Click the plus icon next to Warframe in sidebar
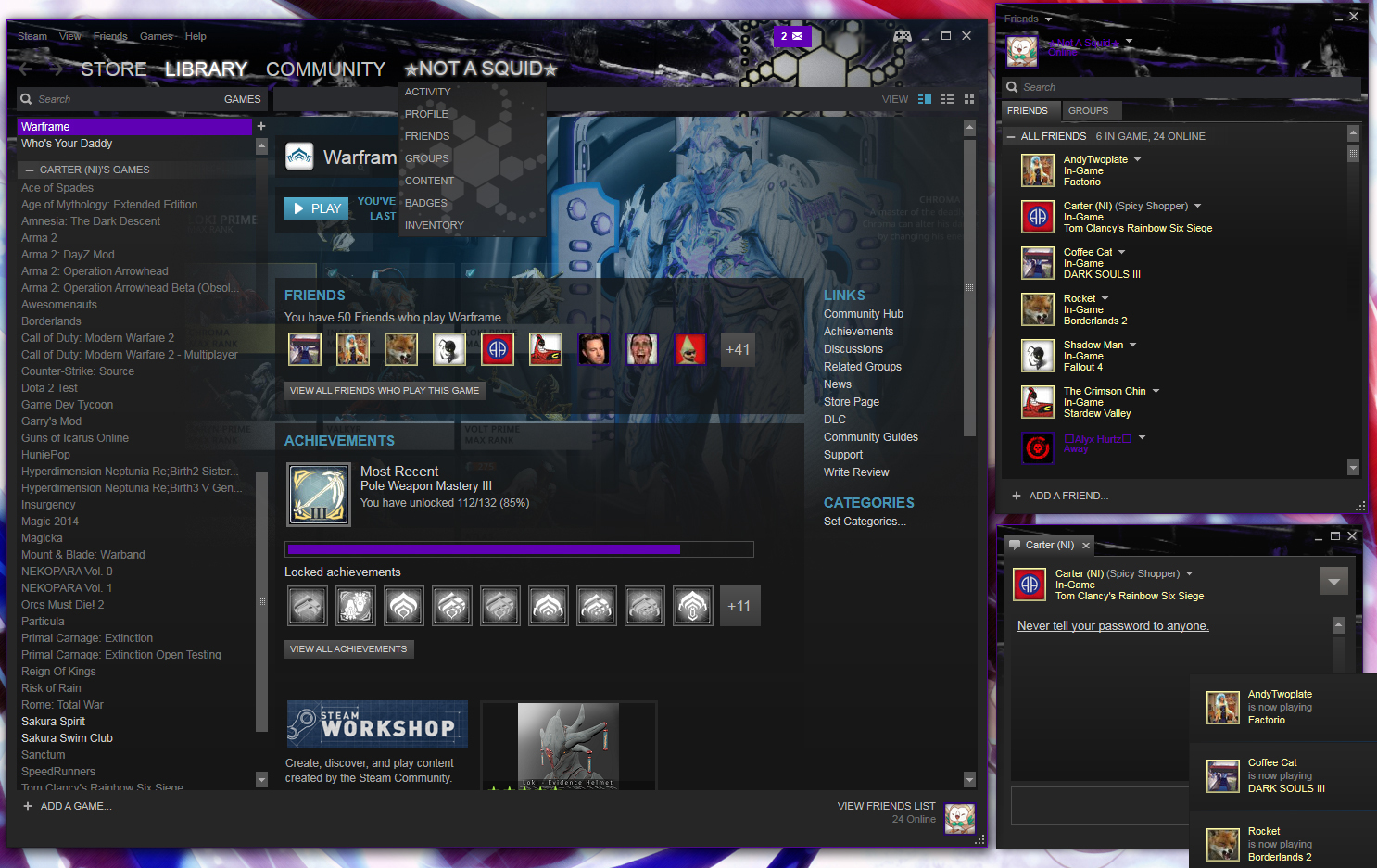Screen dimensions: 1377x868 (261, 125)
